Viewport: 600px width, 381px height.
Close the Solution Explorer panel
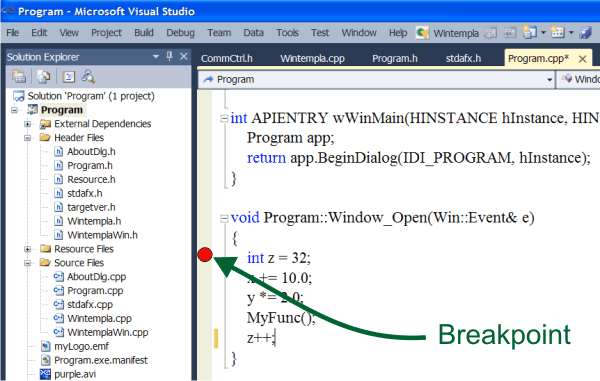click(x=184, y=57)
